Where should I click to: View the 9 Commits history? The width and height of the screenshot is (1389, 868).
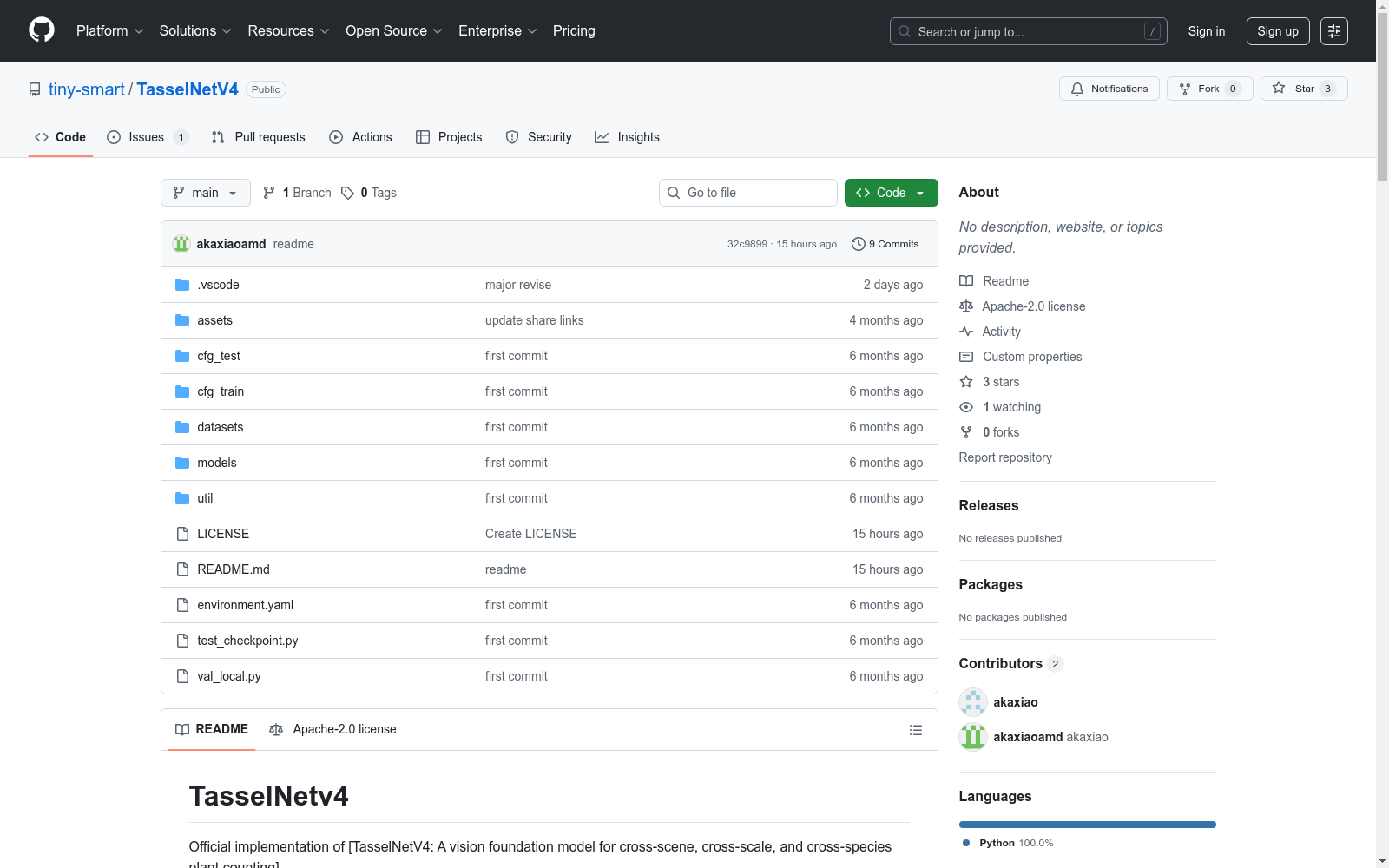(885, 244)
